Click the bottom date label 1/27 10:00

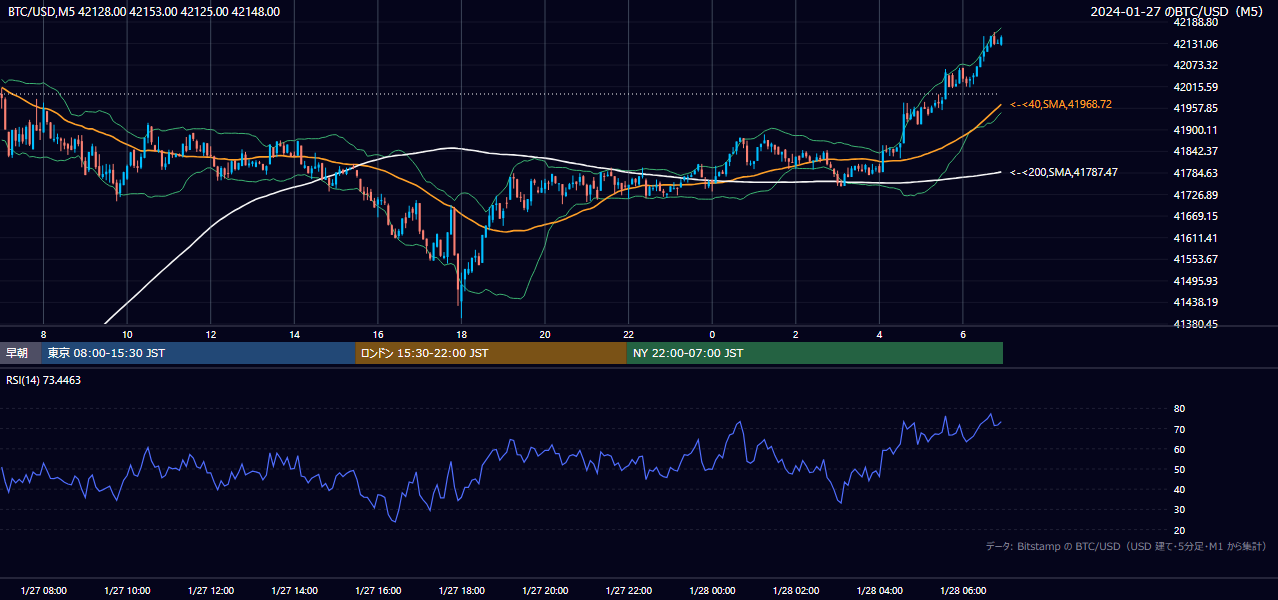point(127,590)
